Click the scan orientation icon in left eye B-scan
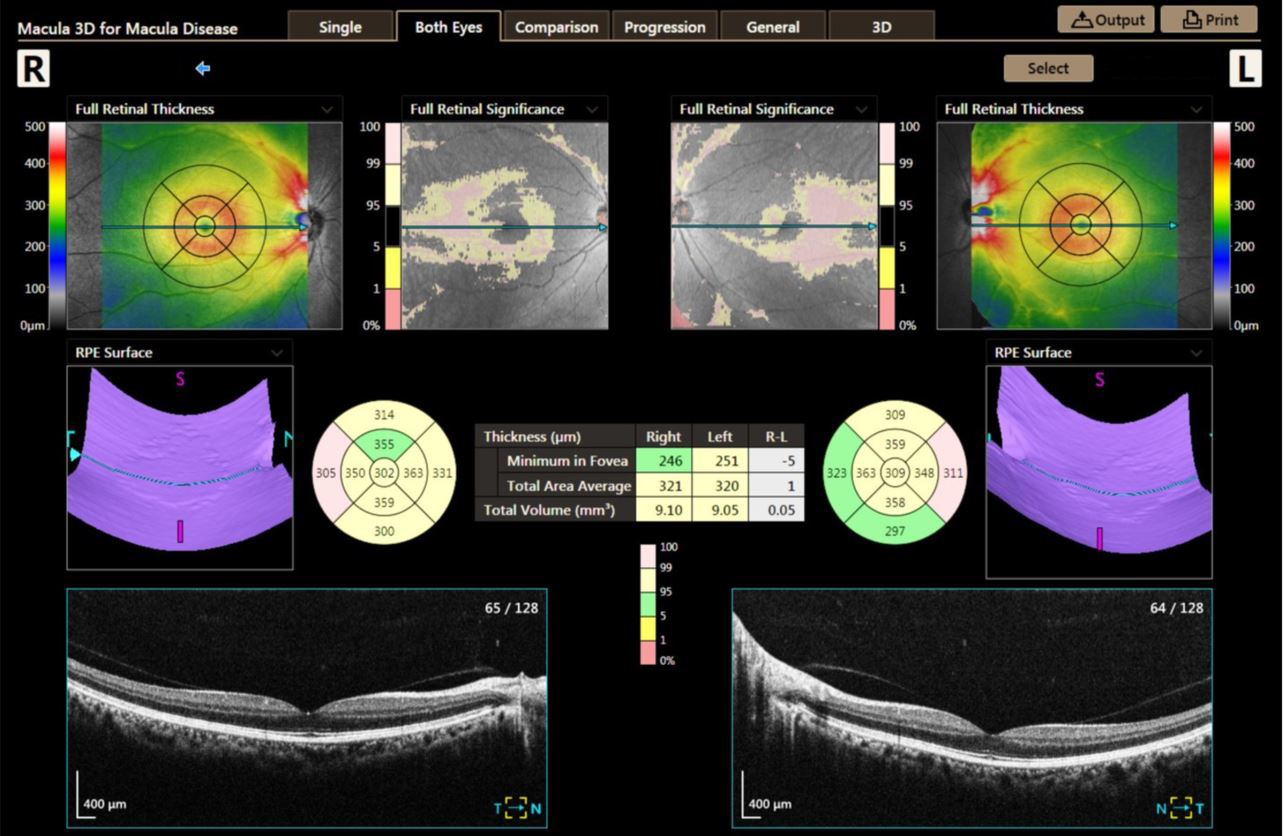The height and width of the screenshot is (836, 1284). [x=1181, y=808]
